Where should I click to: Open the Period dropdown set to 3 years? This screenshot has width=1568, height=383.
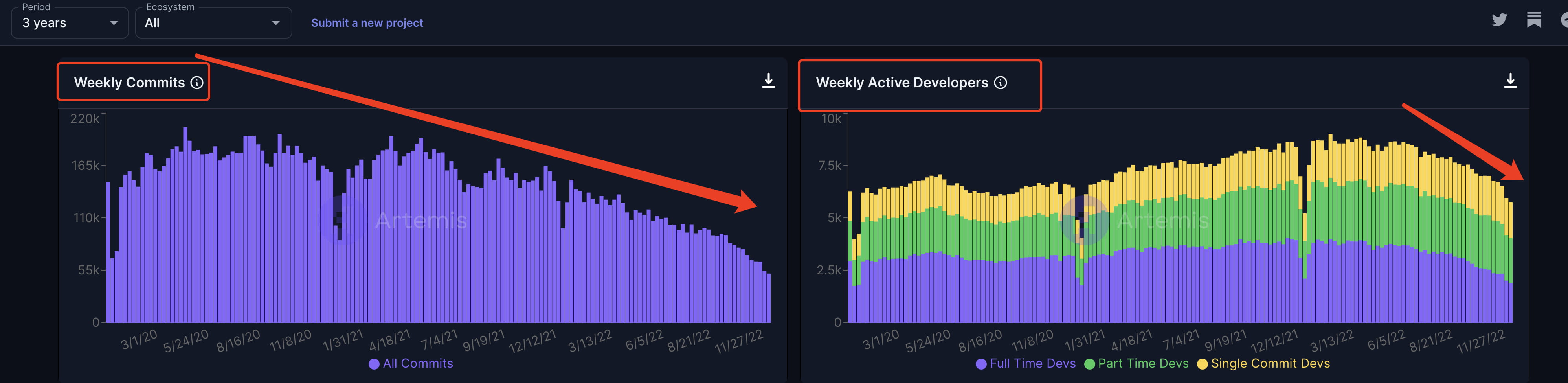(x=70, y=23)
